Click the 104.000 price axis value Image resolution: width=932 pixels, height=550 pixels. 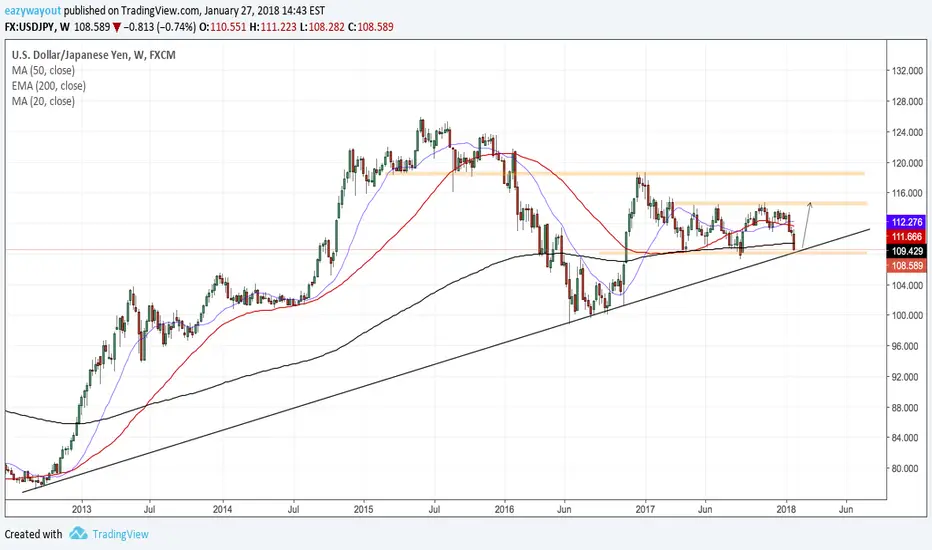[x=908, y=285]
